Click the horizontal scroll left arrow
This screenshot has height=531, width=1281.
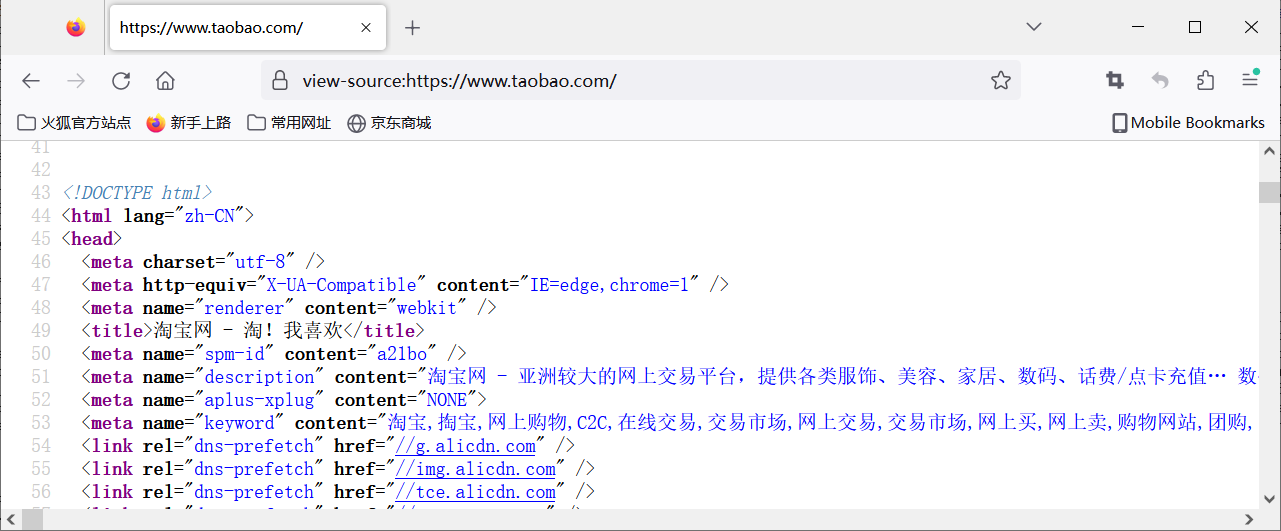(10, 518)
